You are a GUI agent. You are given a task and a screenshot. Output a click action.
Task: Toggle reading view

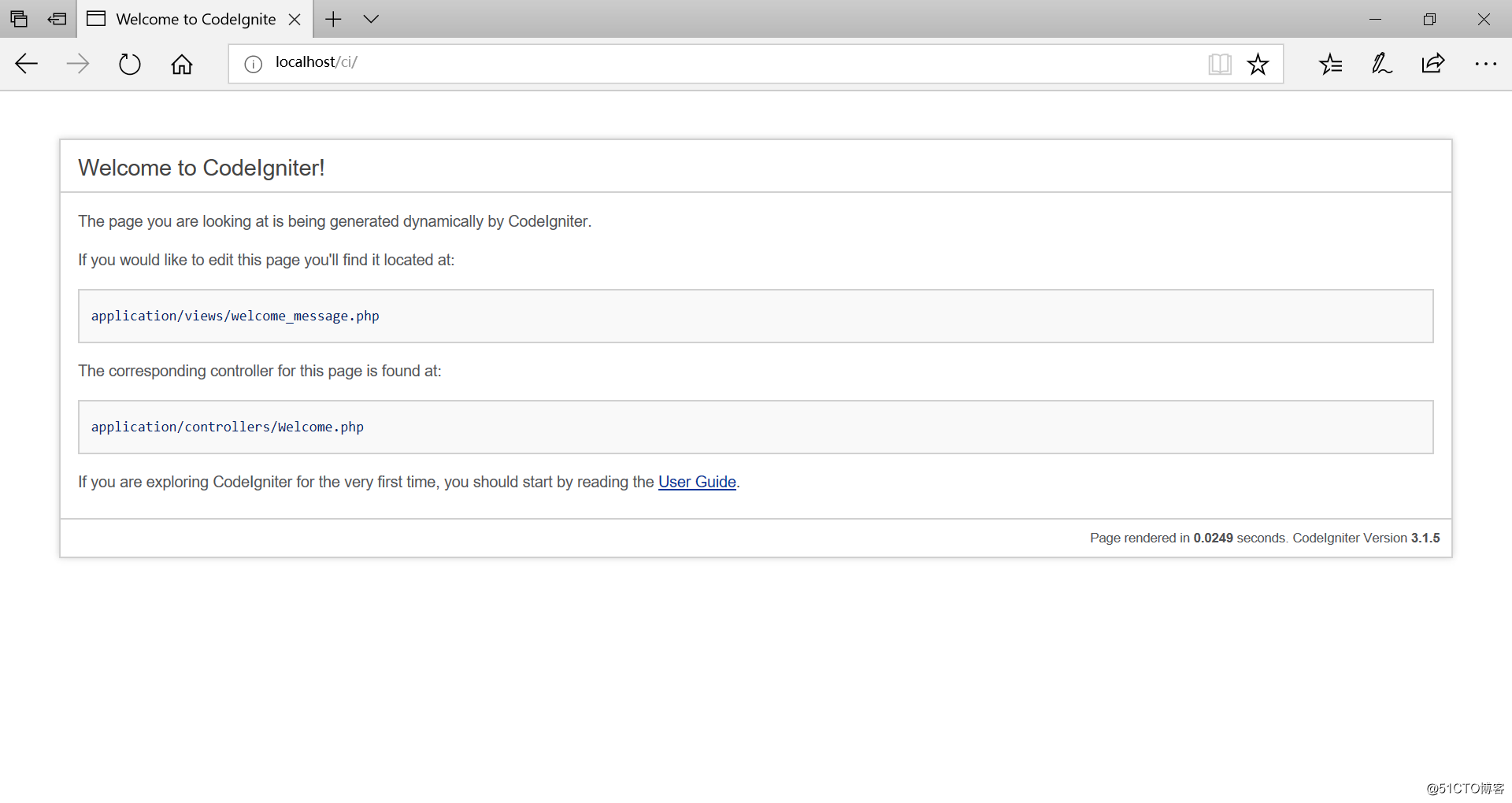1220,64
